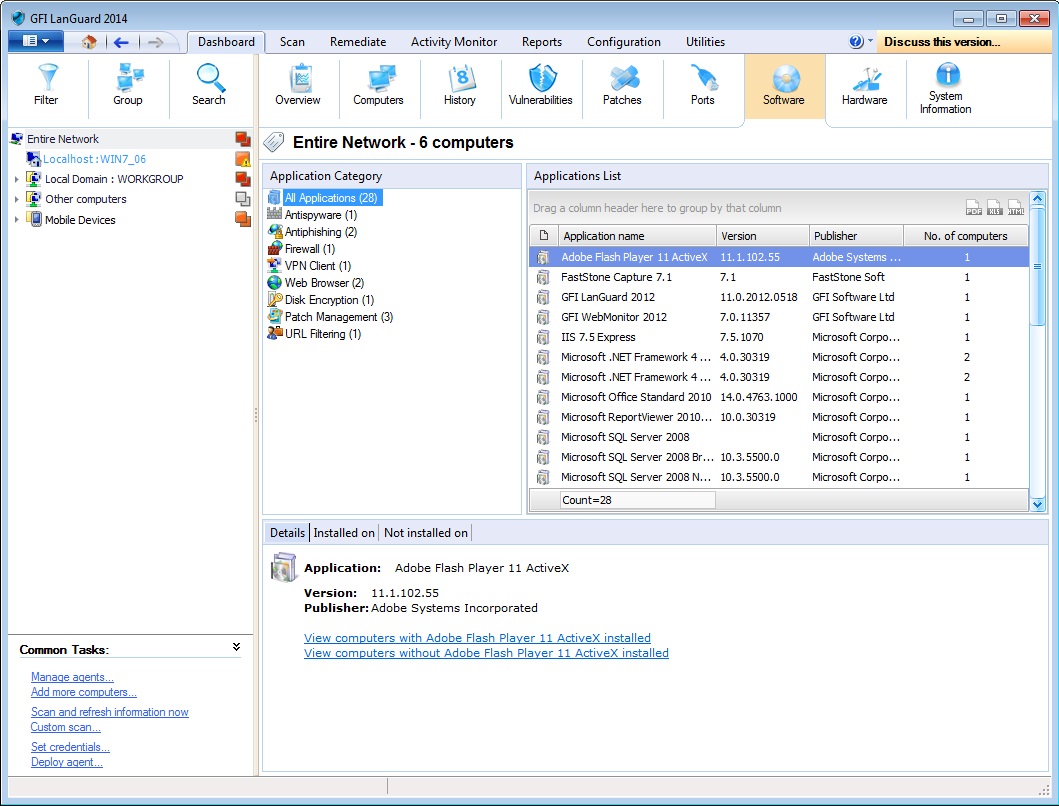Select the Antiphishing (2) category

321,232
